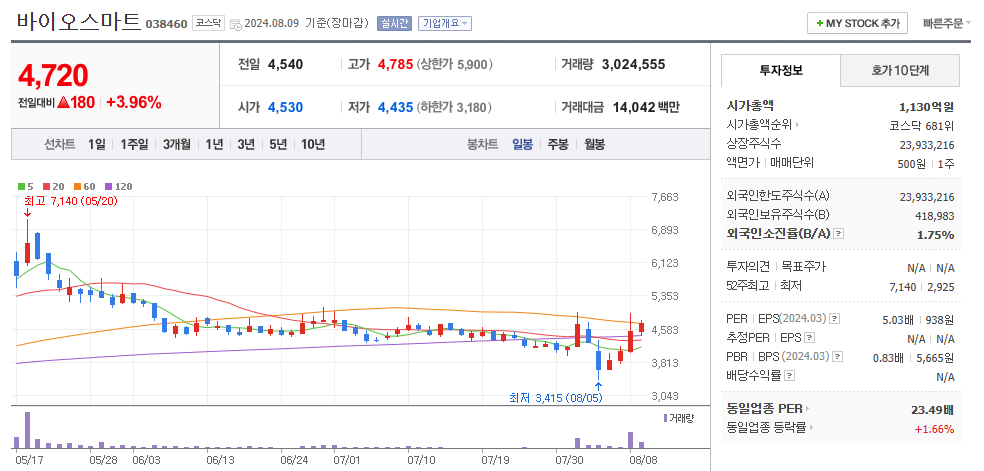This screenshot has width=984, height=471.
Task: Open help icon beside 추정PER EPS
Action: [810, 337]
